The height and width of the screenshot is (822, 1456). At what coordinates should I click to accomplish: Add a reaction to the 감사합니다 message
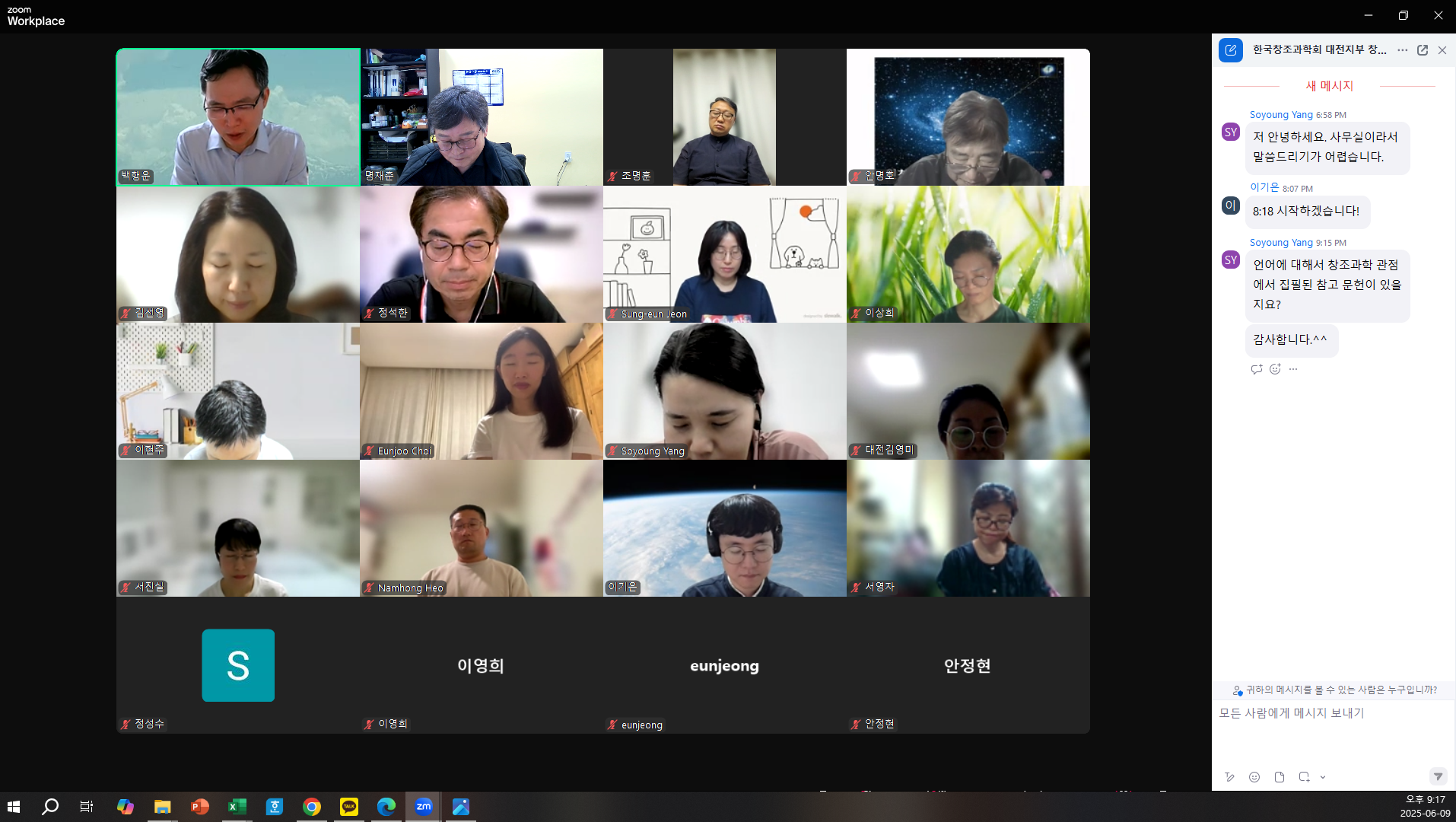[x=1275, y=369]
